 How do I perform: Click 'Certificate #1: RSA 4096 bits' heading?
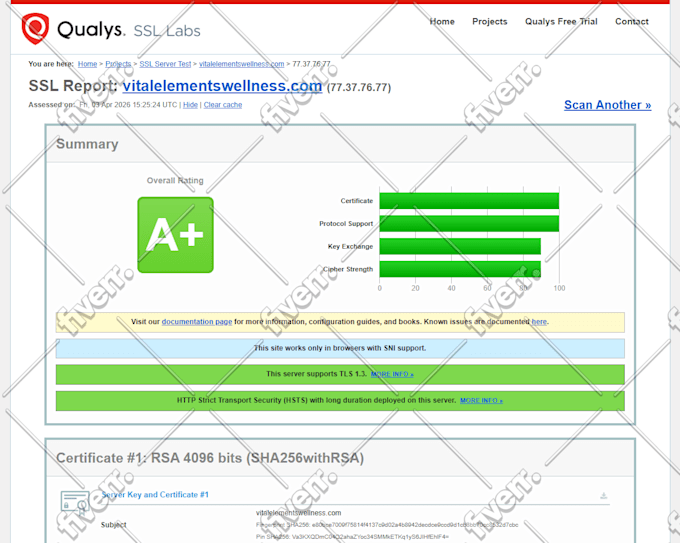pos(210,458)
